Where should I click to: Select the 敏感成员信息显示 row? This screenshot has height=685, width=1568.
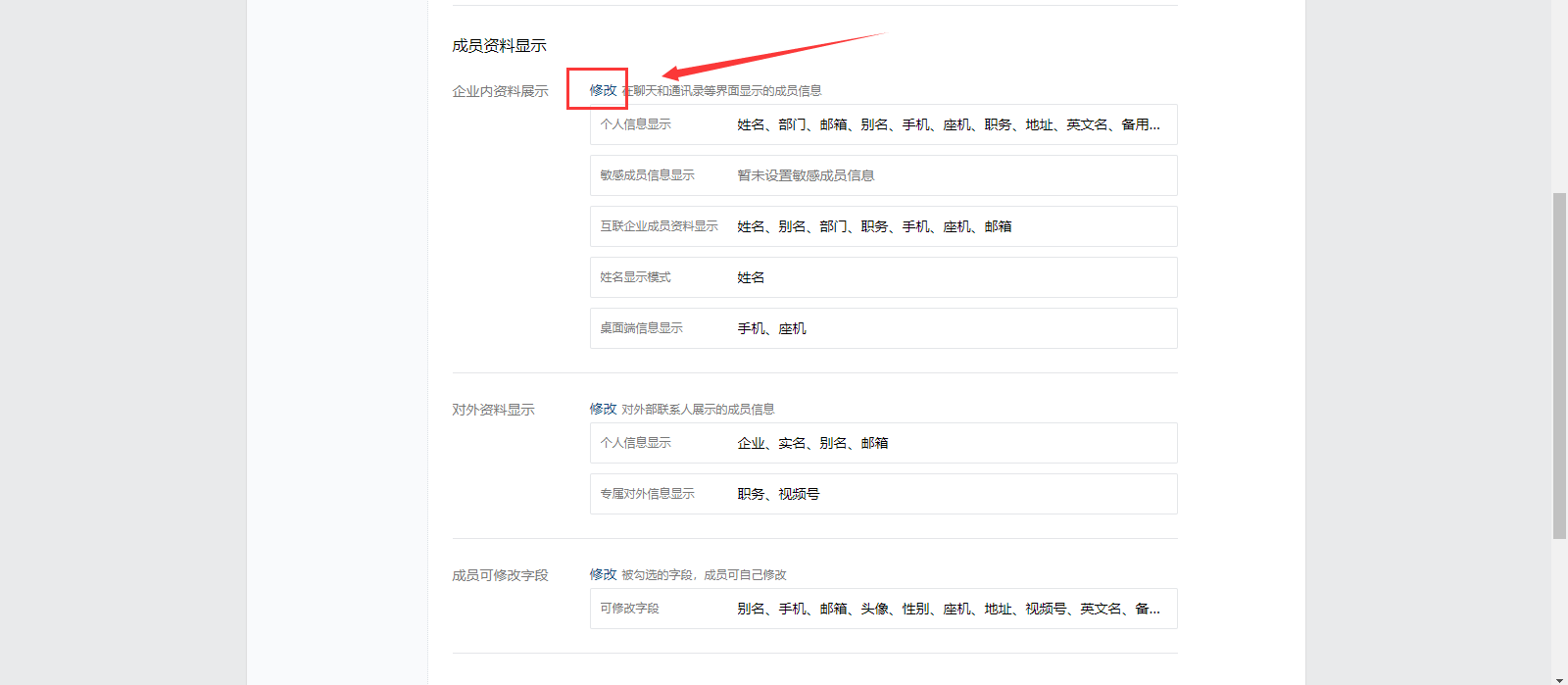click(x=883, y=175)
